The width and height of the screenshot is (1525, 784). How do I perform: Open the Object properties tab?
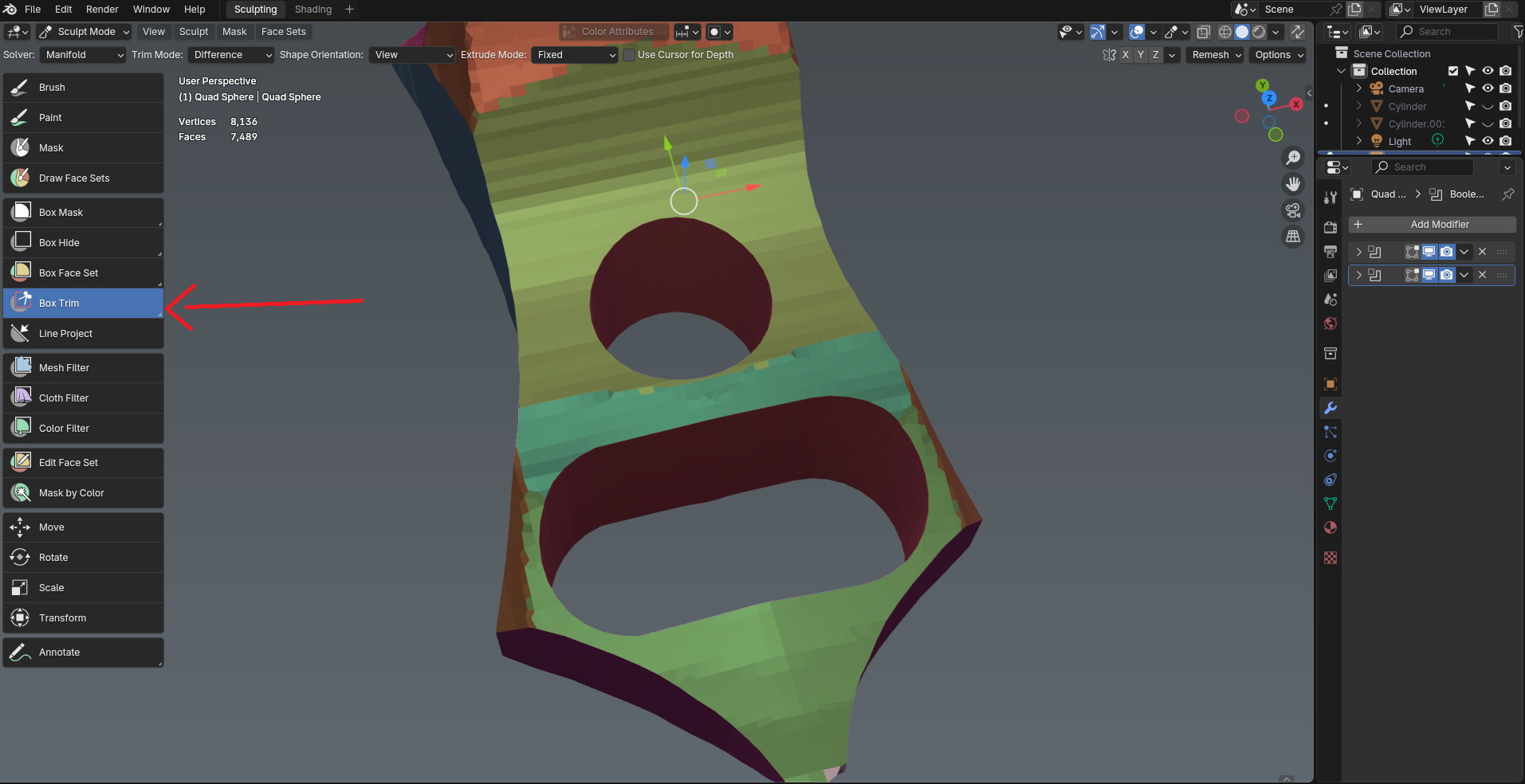point(1330,384)
